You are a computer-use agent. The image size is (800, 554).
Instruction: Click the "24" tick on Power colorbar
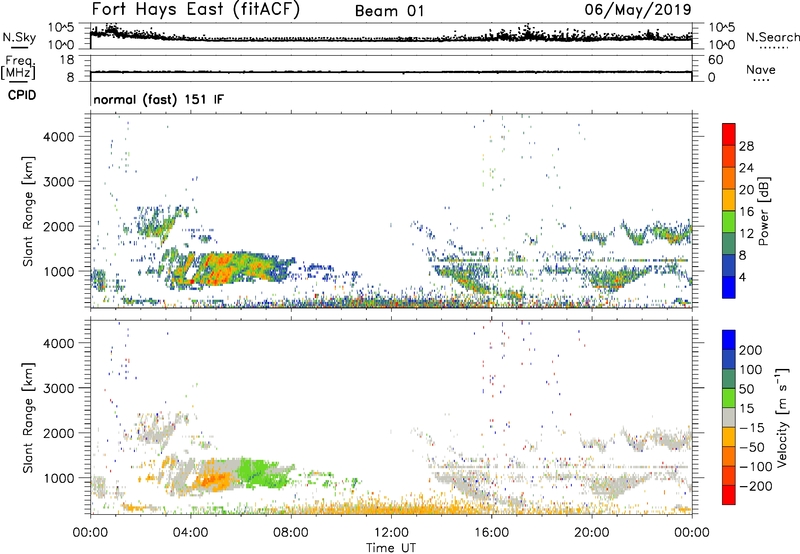(x=746, y=168)
